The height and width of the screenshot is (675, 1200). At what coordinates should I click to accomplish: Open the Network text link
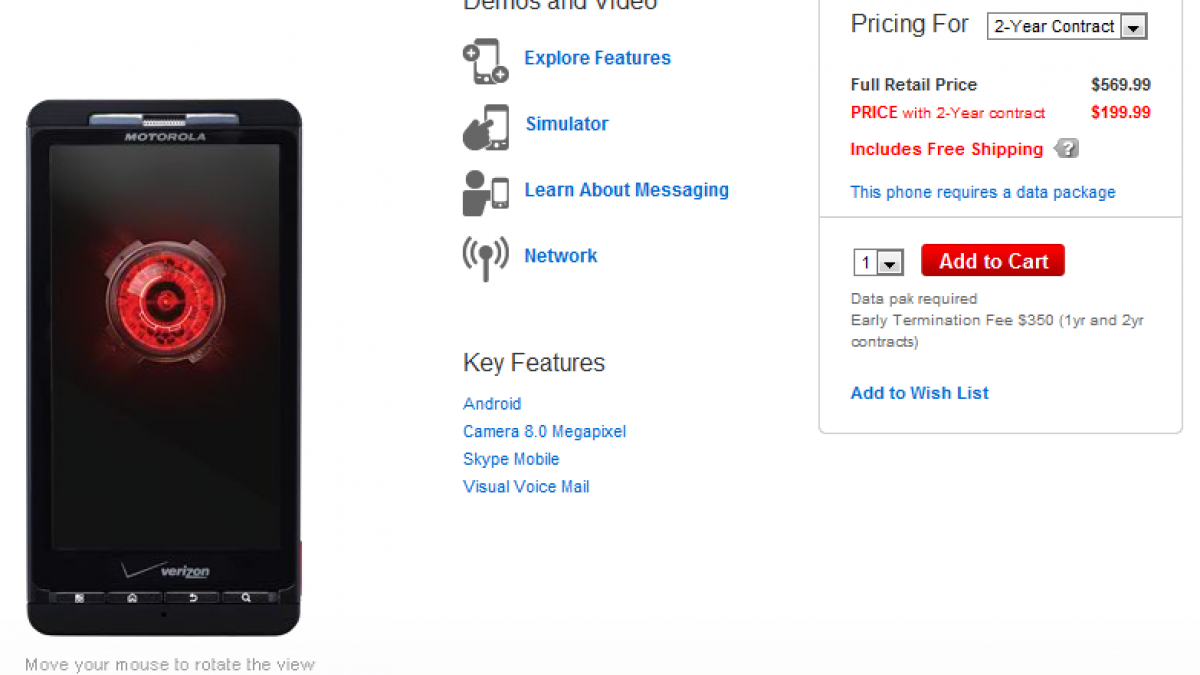(x=560, y=256)
